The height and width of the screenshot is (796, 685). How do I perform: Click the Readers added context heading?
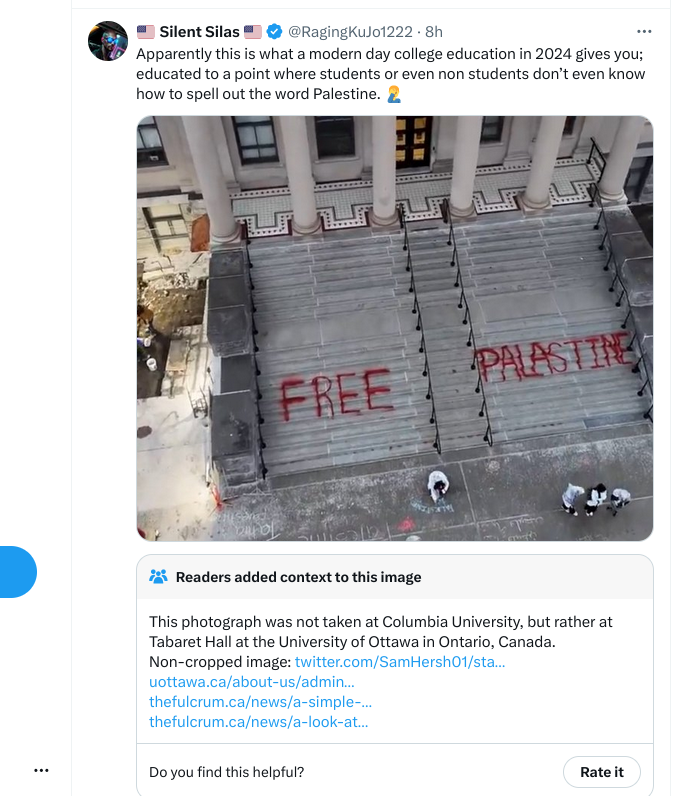tap(298, 577)
